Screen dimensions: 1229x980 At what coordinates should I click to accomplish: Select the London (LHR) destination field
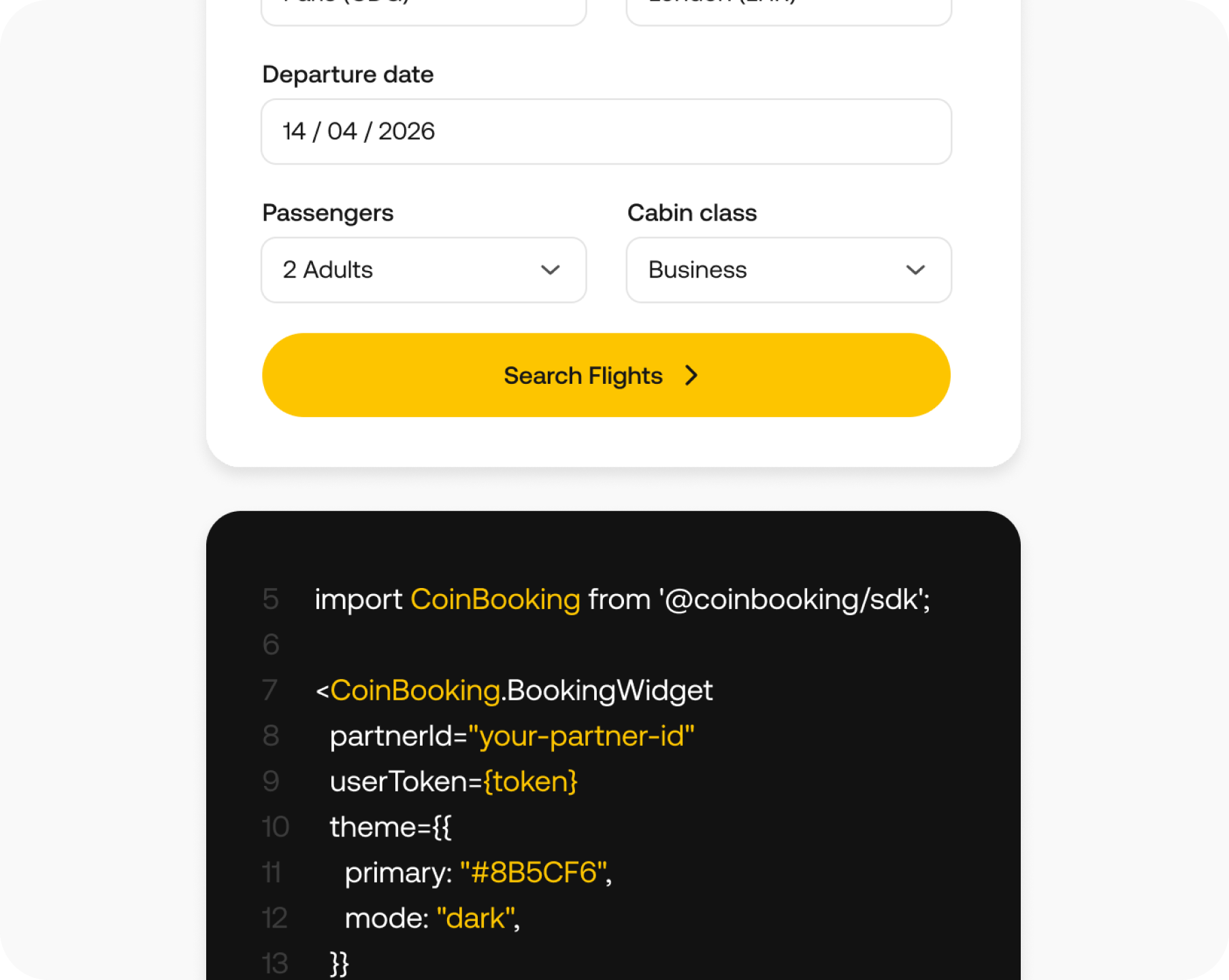[788, 7]
